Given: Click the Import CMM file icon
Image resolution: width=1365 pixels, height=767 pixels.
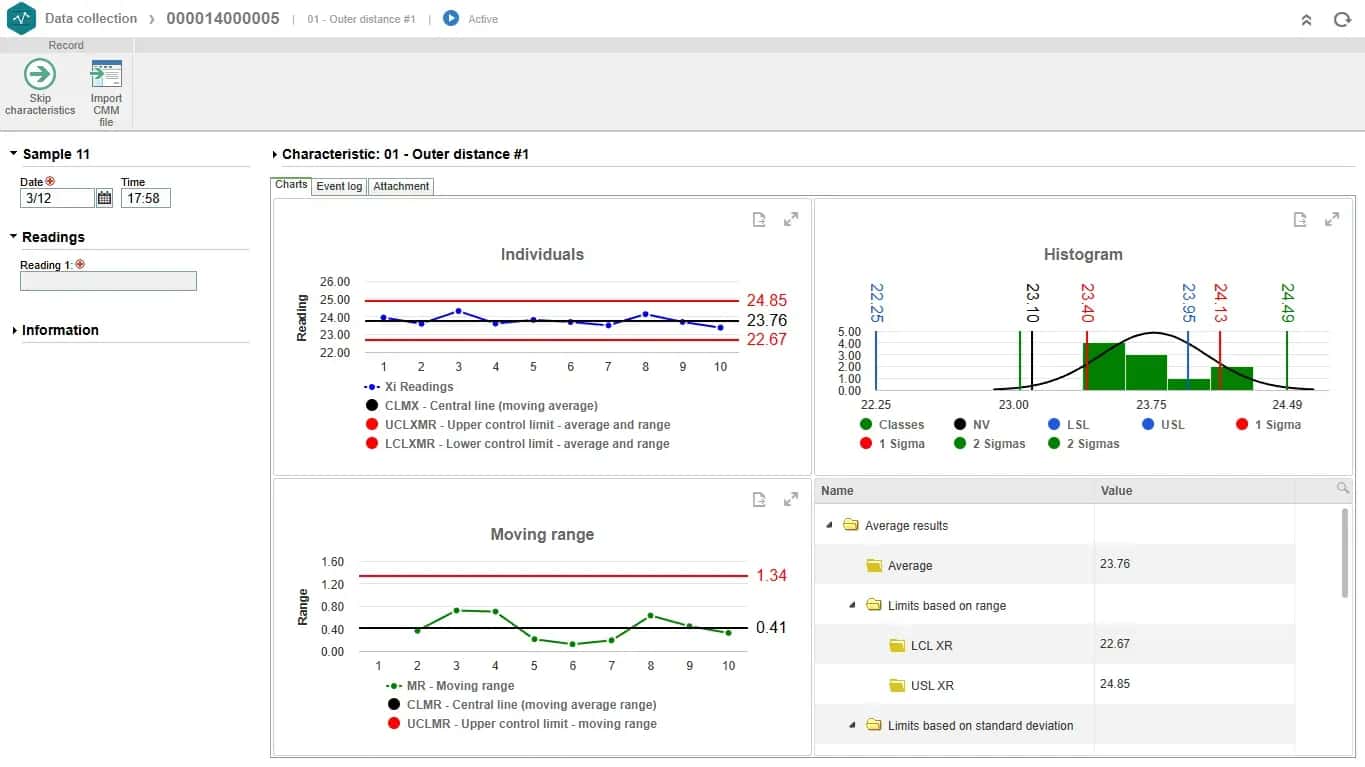Looking at the screenshot, I should [x=106, y=74].
